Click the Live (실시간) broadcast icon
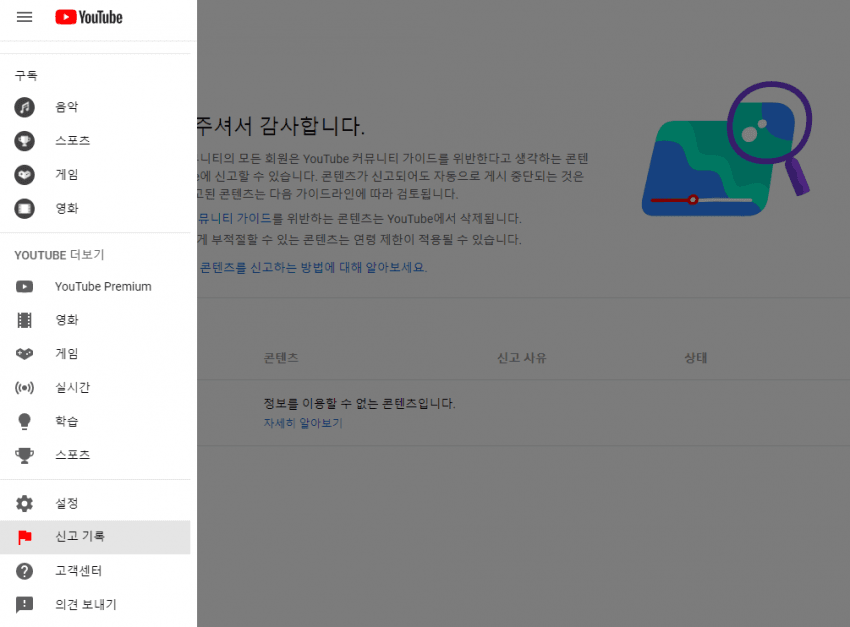 (24, 387)
